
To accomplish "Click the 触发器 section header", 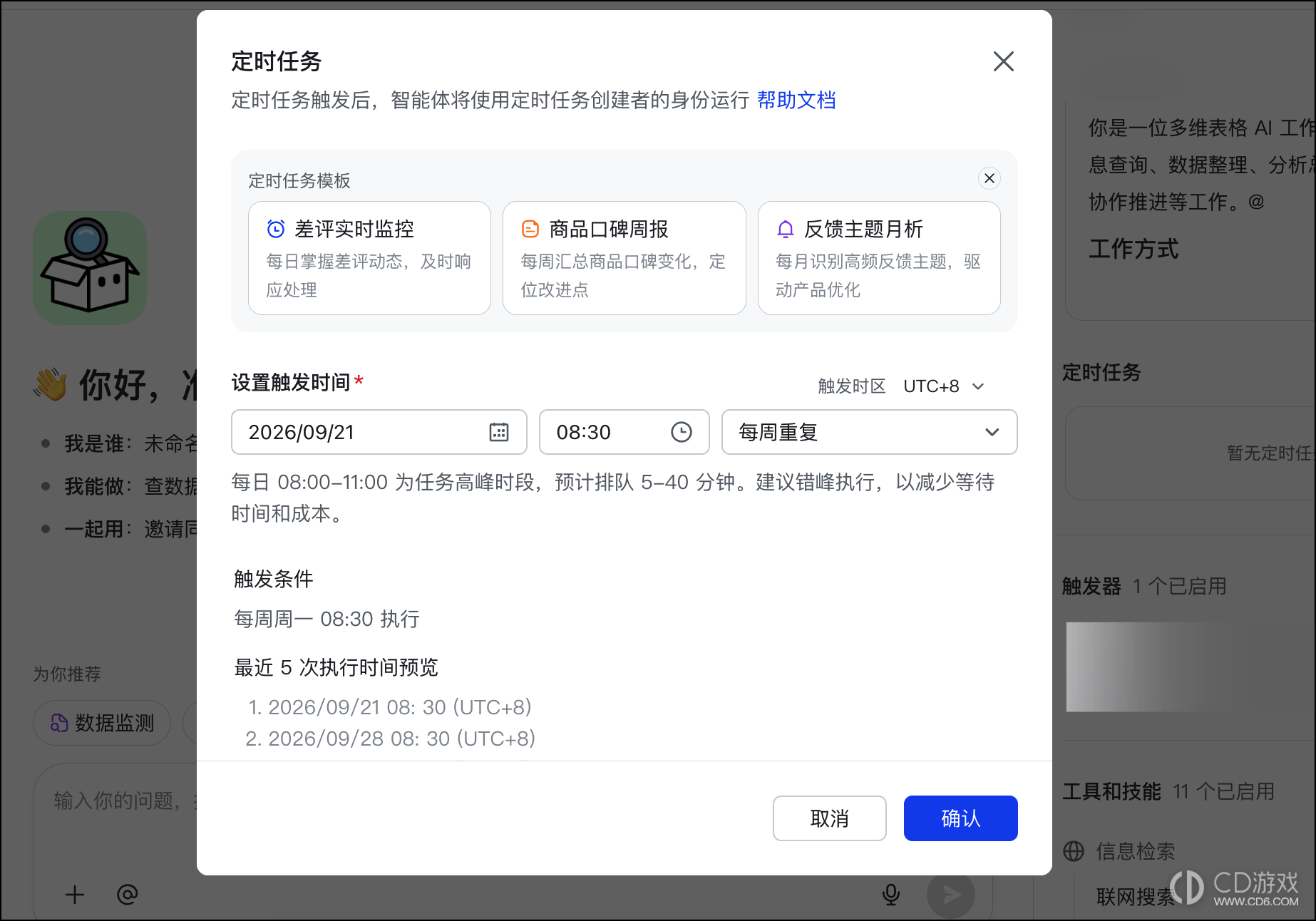I will pyautogui.click(x=1091, y=586).
